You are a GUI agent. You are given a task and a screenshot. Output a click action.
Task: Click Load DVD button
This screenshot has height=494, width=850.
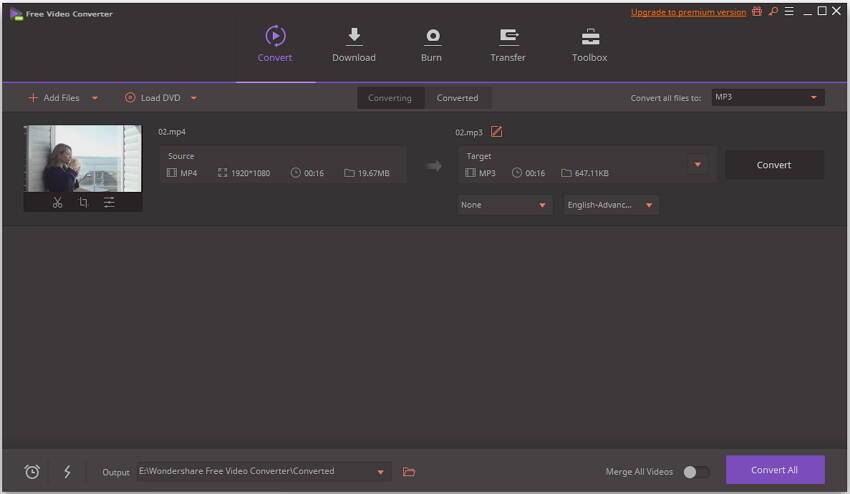click(152, 98)
